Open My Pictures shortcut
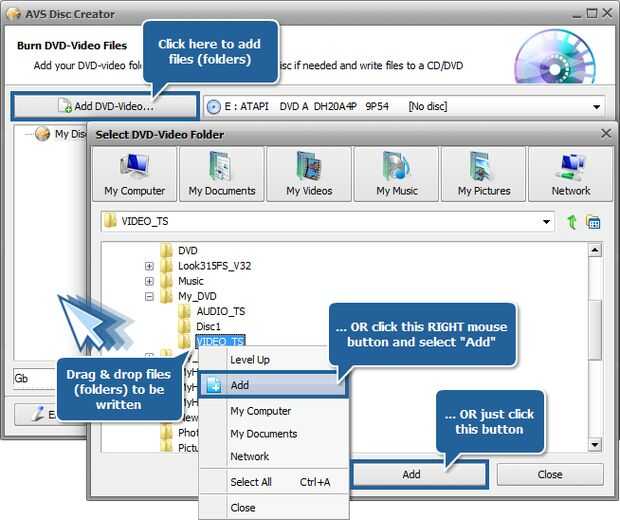Screen dimensions: 620x520 point(484,174)
